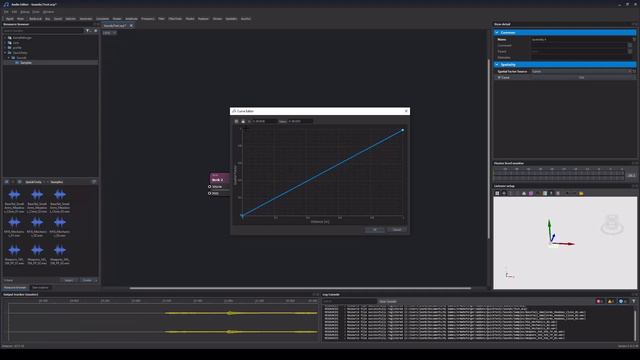Collapse the Spatiality section in details panel
640x360 pixels.
pos(497,64)
